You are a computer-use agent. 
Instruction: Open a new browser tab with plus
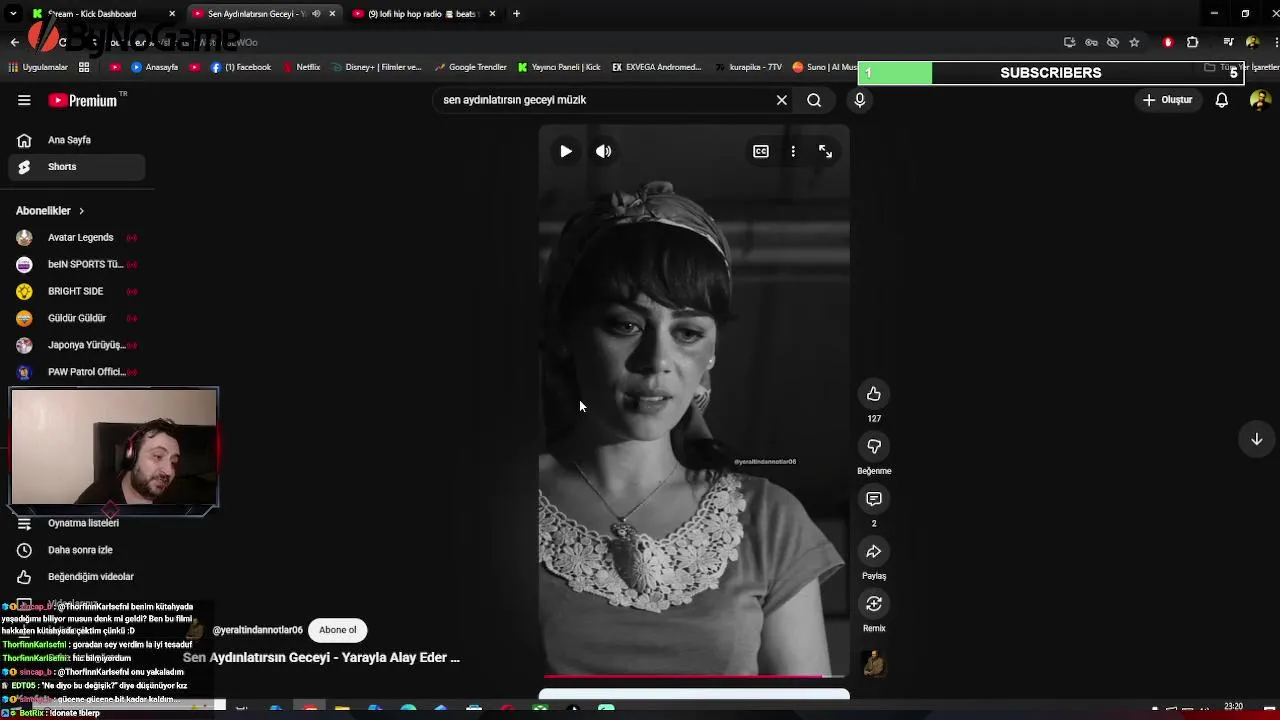[x=516, y=14]
